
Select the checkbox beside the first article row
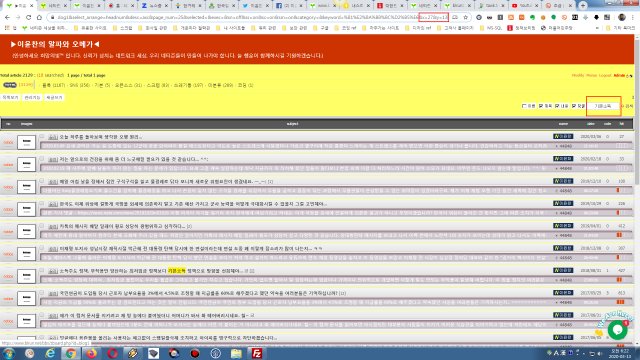point(42,136)
